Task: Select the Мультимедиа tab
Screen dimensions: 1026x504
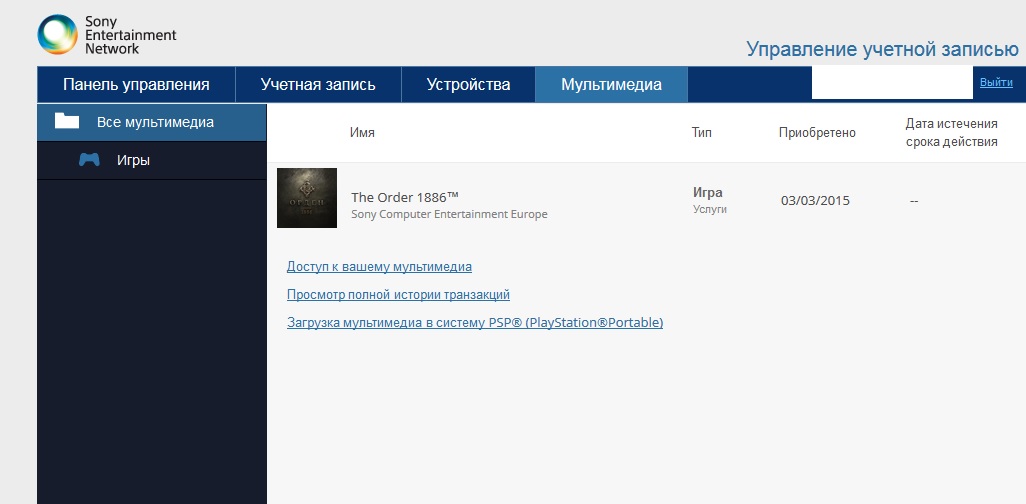Action: coord(611,84)
